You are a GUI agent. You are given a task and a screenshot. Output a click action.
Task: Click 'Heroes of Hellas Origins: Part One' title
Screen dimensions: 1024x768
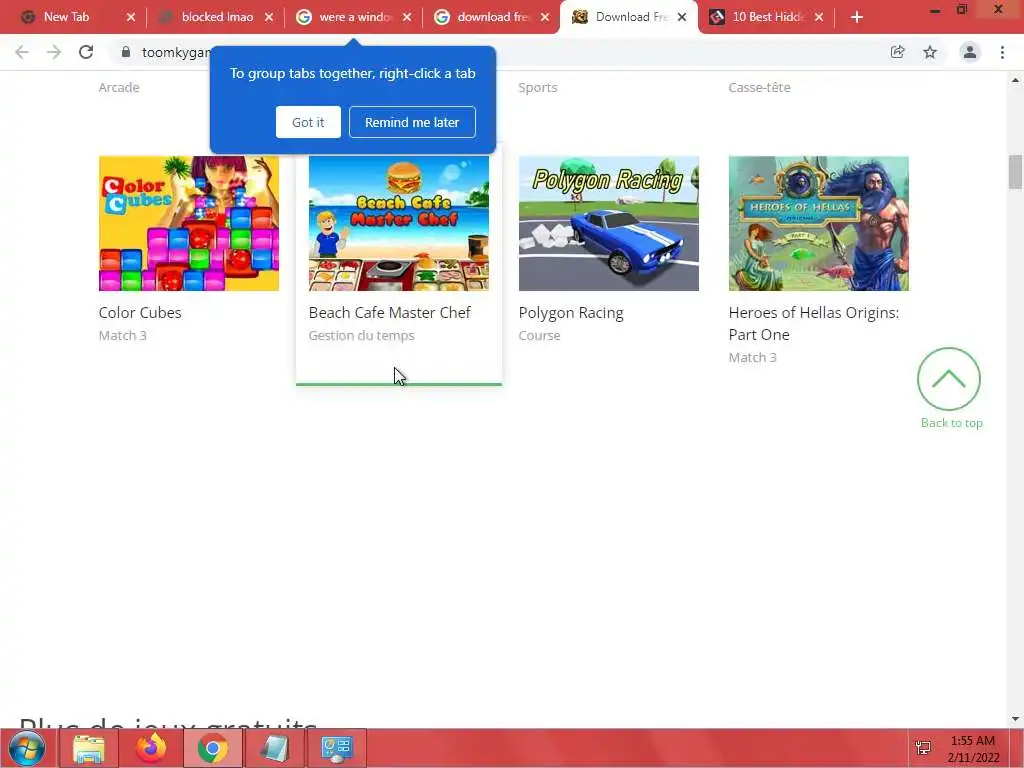coord(814,323)
